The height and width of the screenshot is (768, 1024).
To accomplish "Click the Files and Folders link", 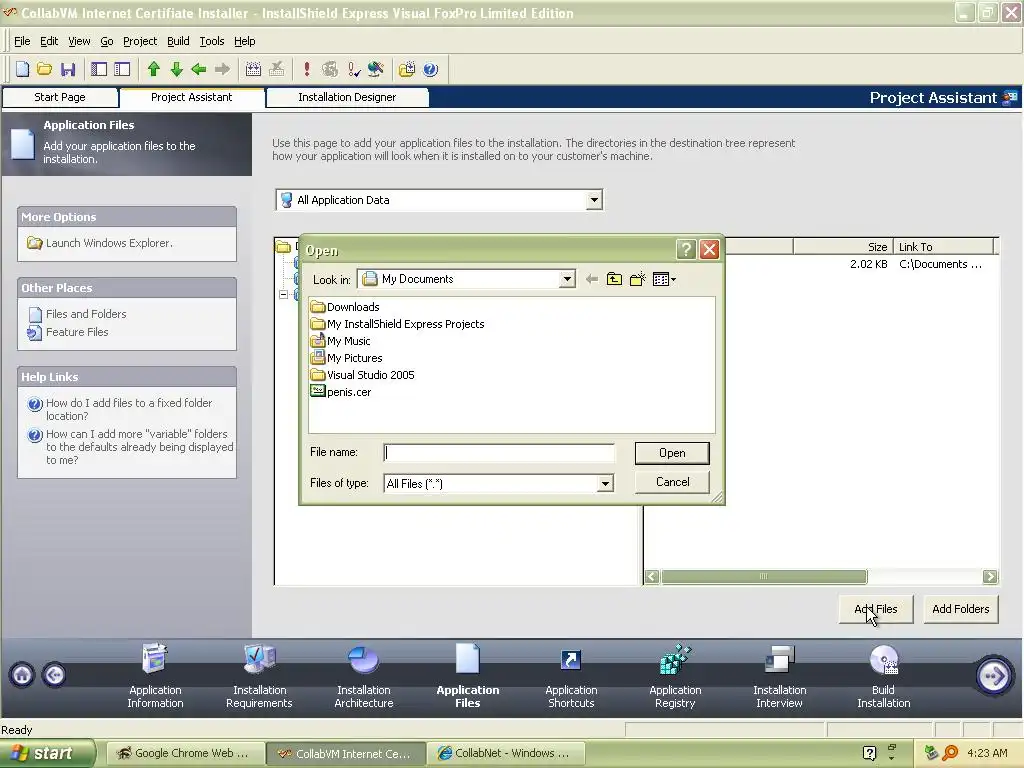I will click(86, 314).
